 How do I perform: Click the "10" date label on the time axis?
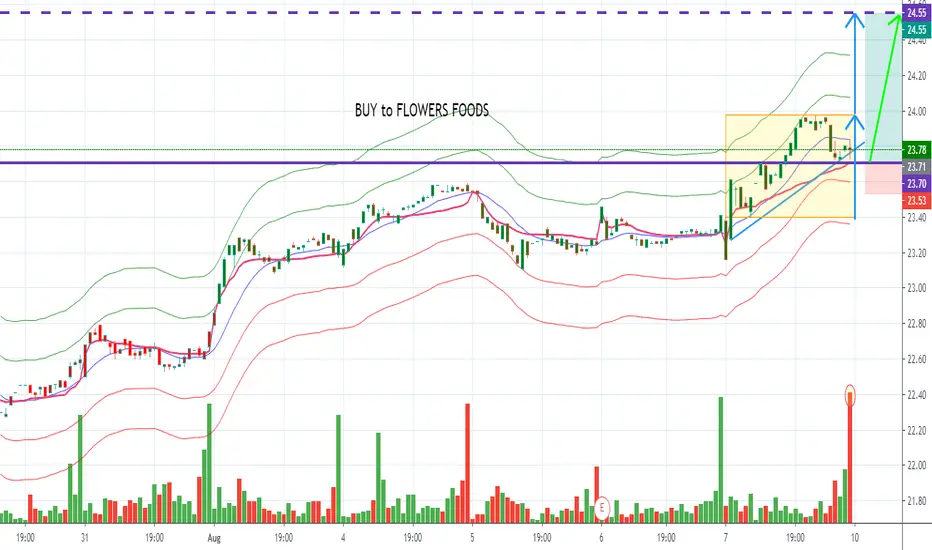pos(855,538)
